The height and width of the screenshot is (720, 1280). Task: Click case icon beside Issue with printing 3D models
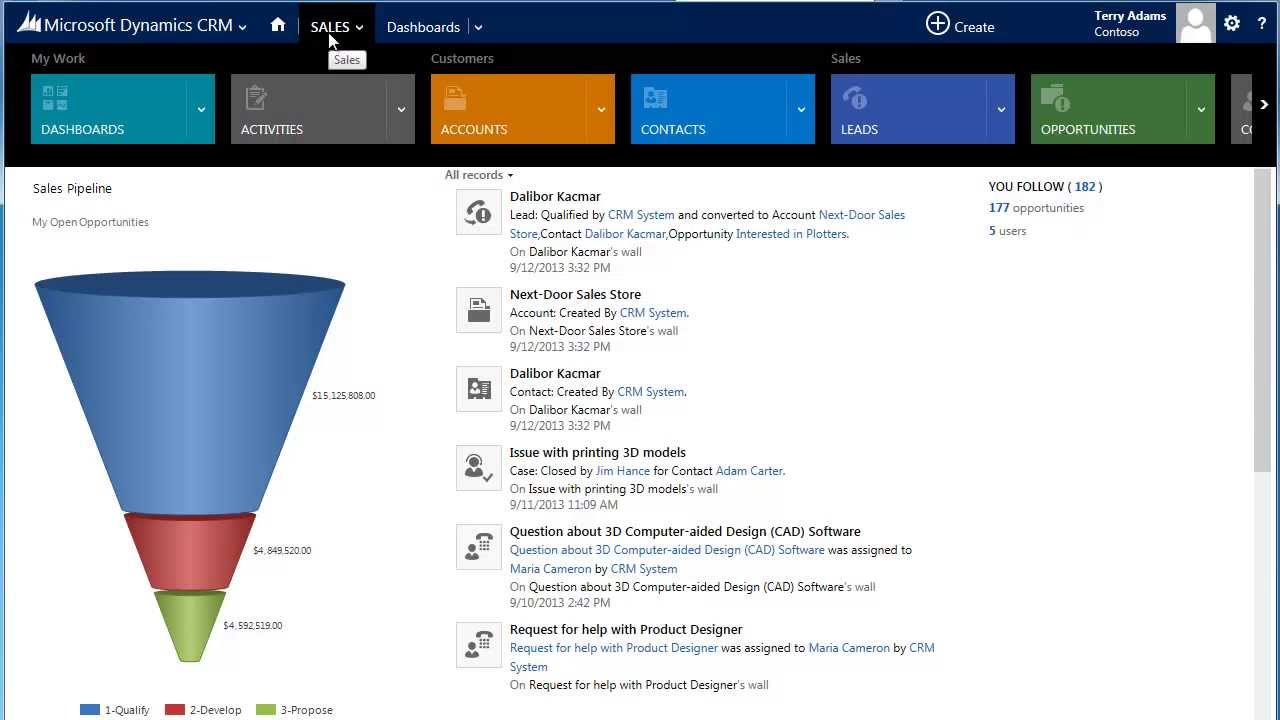coord(479,468)
